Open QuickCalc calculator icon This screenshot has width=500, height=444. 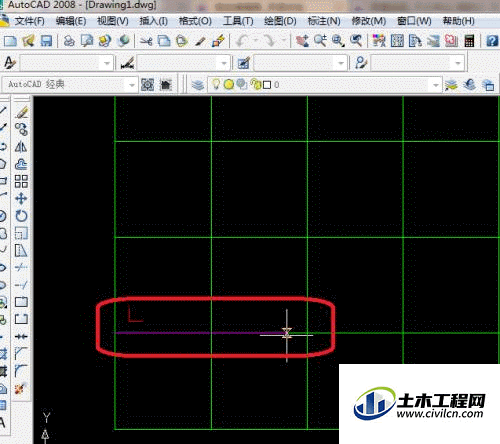pyautogui.click(x=469, y=41)
